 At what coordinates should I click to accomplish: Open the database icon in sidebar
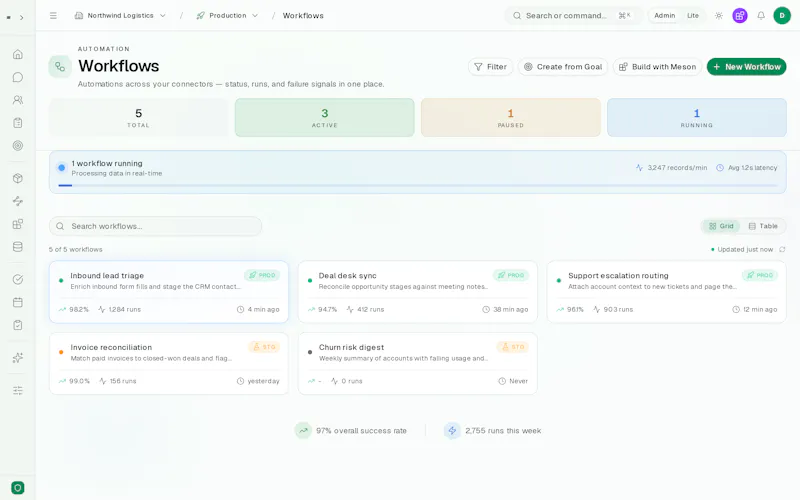coord(18,247)
